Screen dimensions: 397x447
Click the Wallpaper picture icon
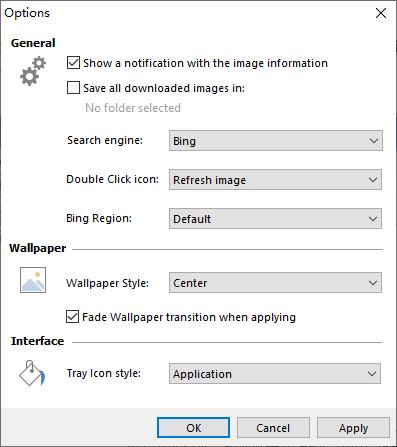[x=33, y=280]
